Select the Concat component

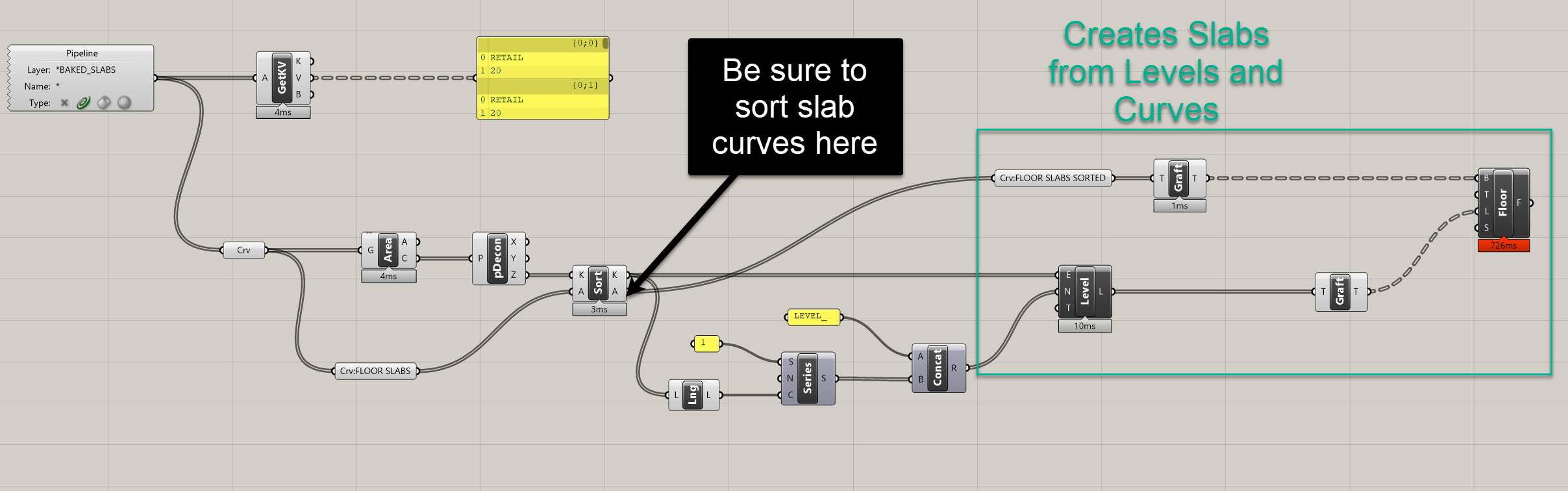pyautogui.click(x=937, y=368)
